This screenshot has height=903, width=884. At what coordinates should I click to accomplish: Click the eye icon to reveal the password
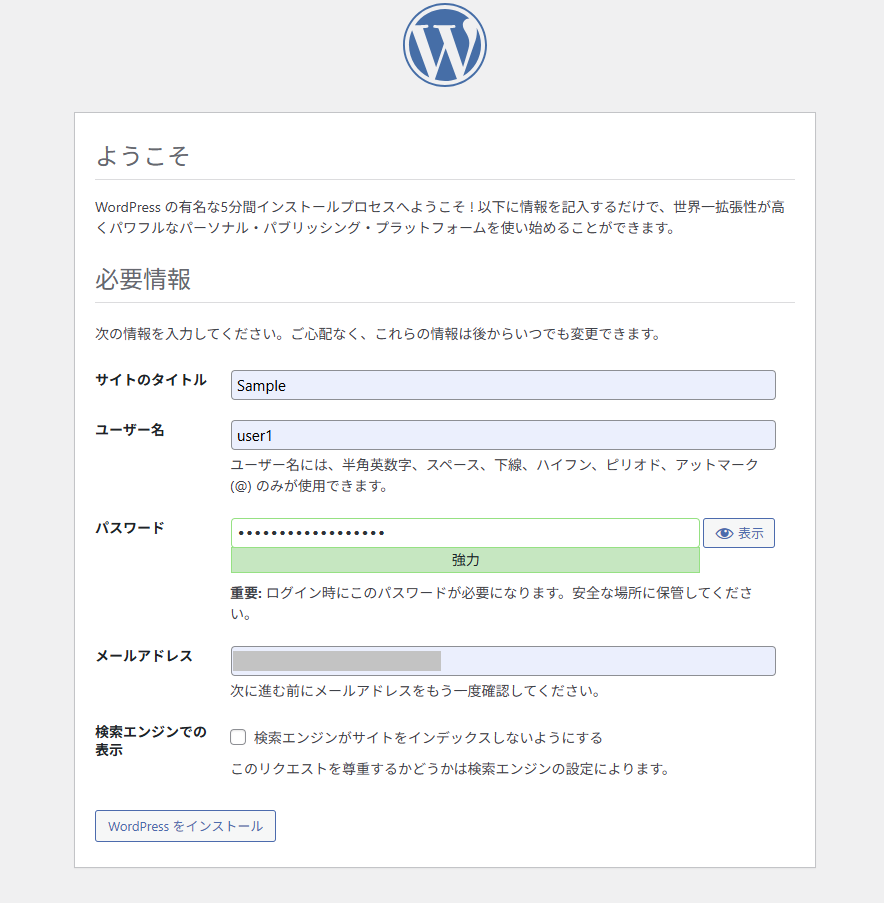click(725, 534)
